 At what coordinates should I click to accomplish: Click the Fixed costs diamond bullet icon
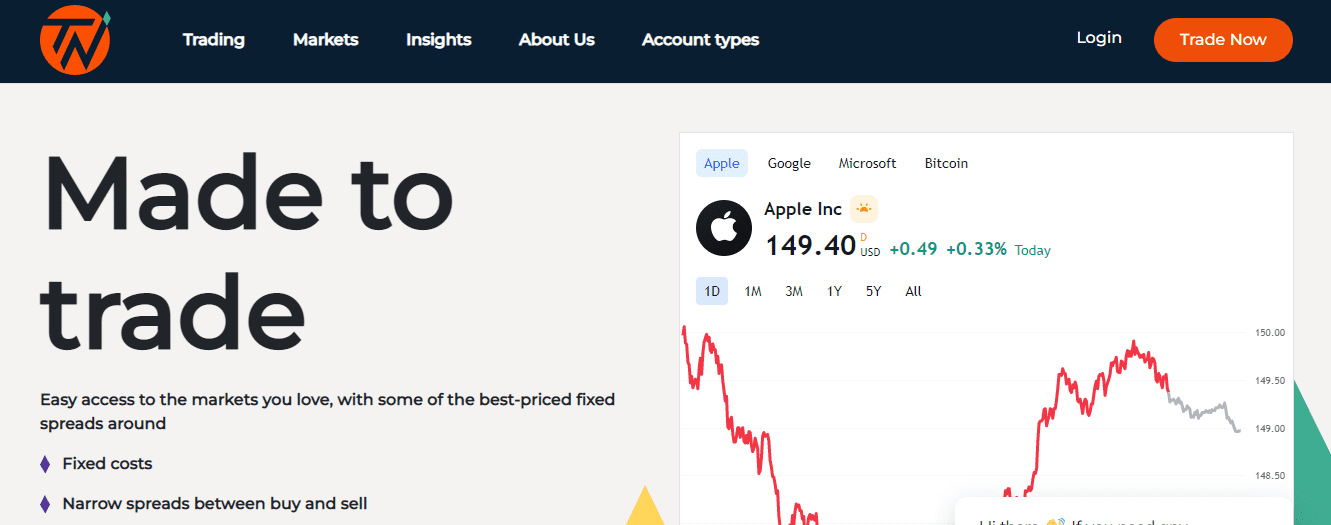tap(45, 464)
